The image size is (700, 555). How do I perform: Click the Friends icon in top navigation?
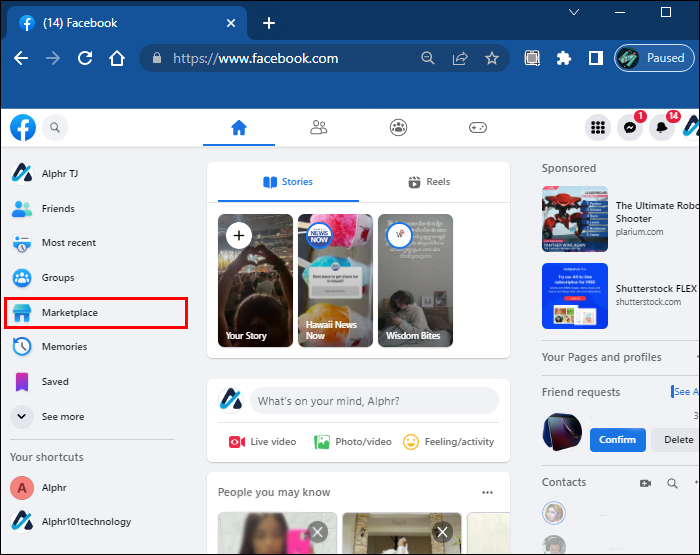click(x=319, y=127)
